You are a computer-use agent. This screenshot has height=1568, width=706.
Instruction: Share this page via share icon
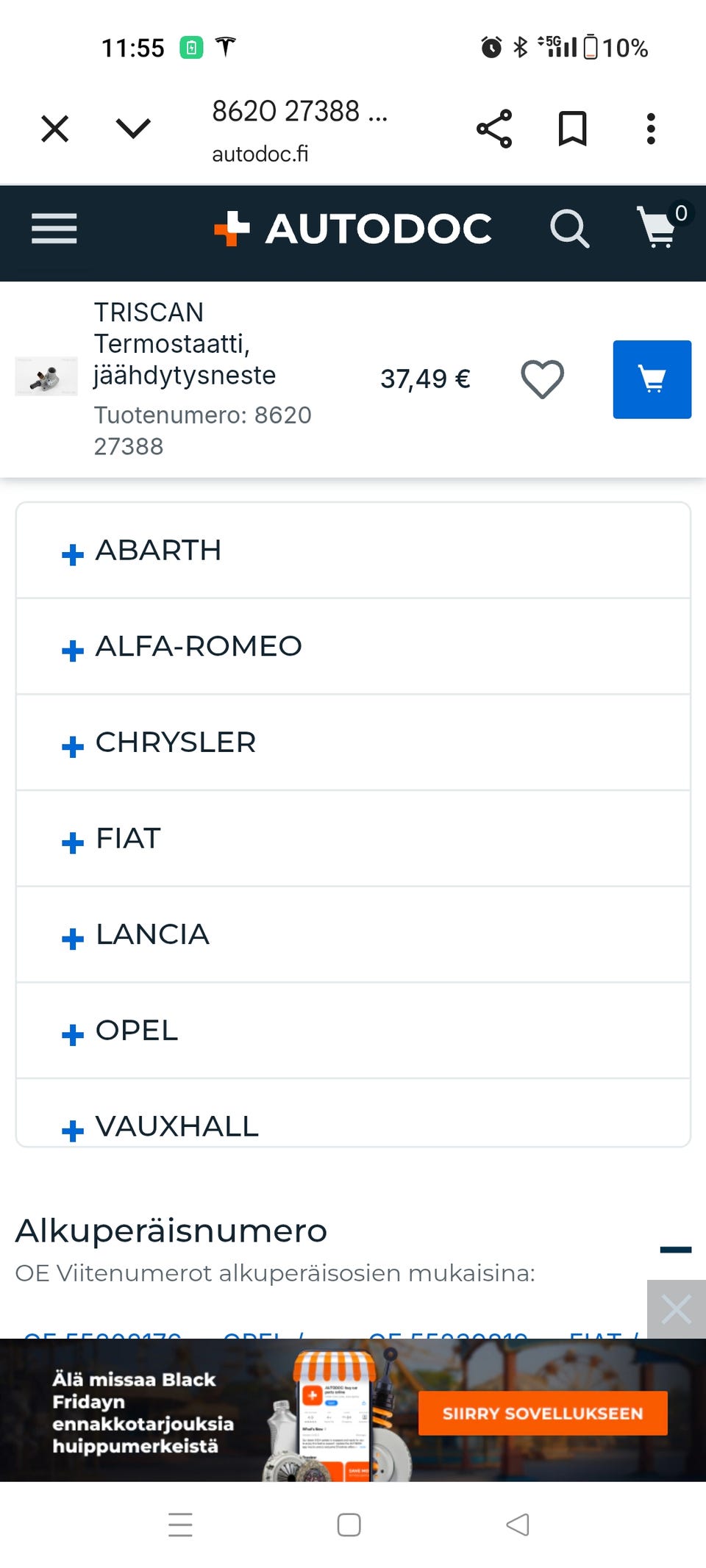click(x=494, y=129)
